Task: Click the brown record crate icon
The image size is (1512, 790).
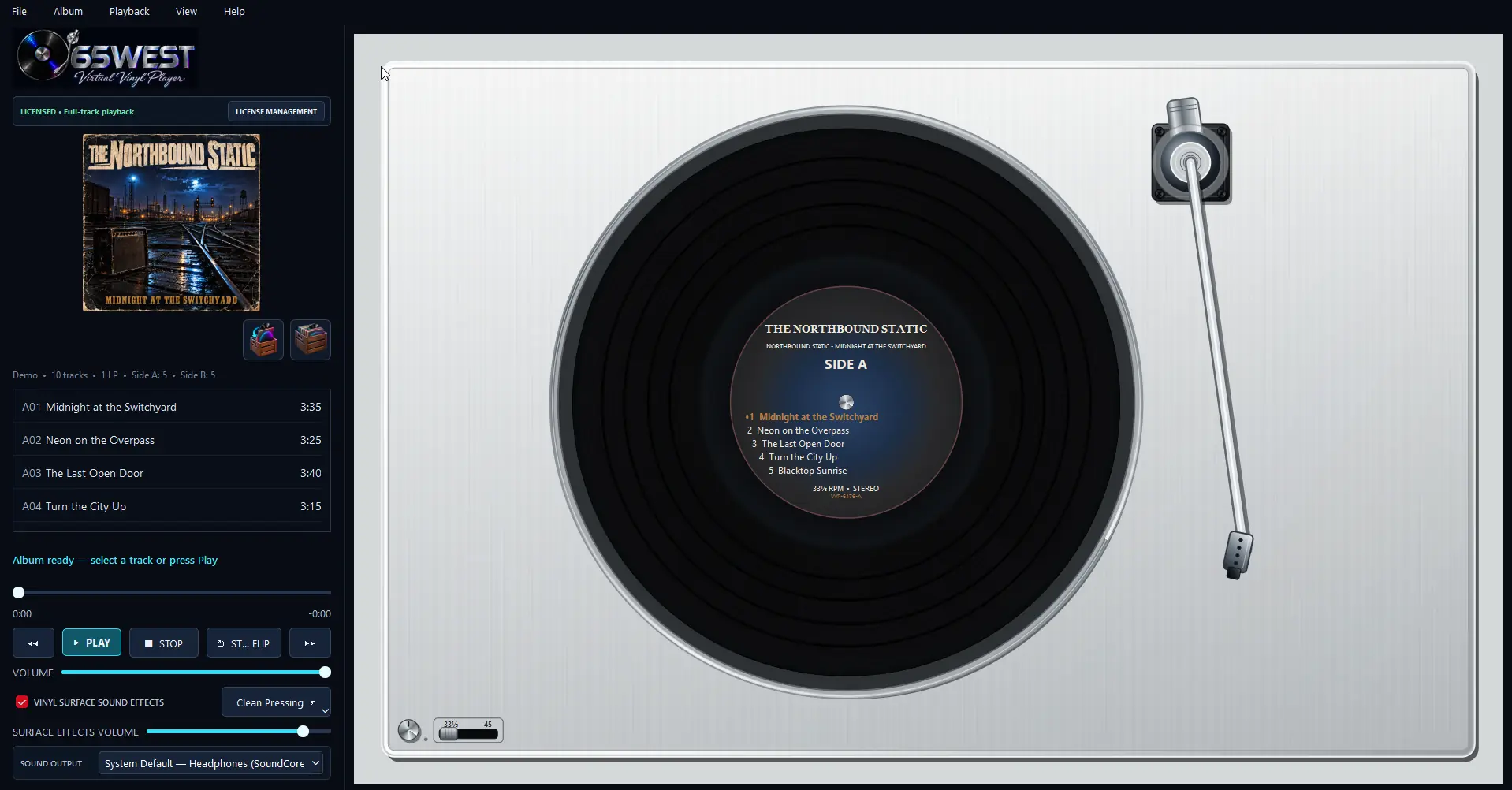Action: pyautogui.click(x=311, y=340)
